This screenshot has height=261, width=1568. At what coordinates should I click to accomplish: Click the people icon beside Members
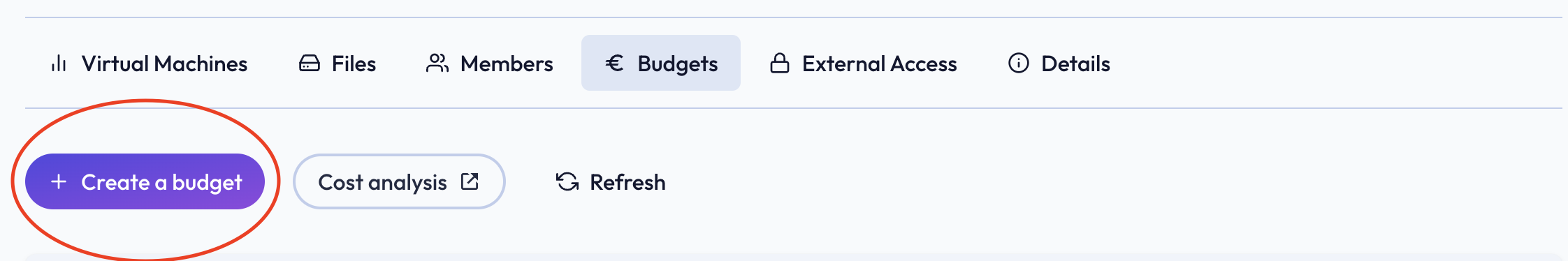pos(437,64)
